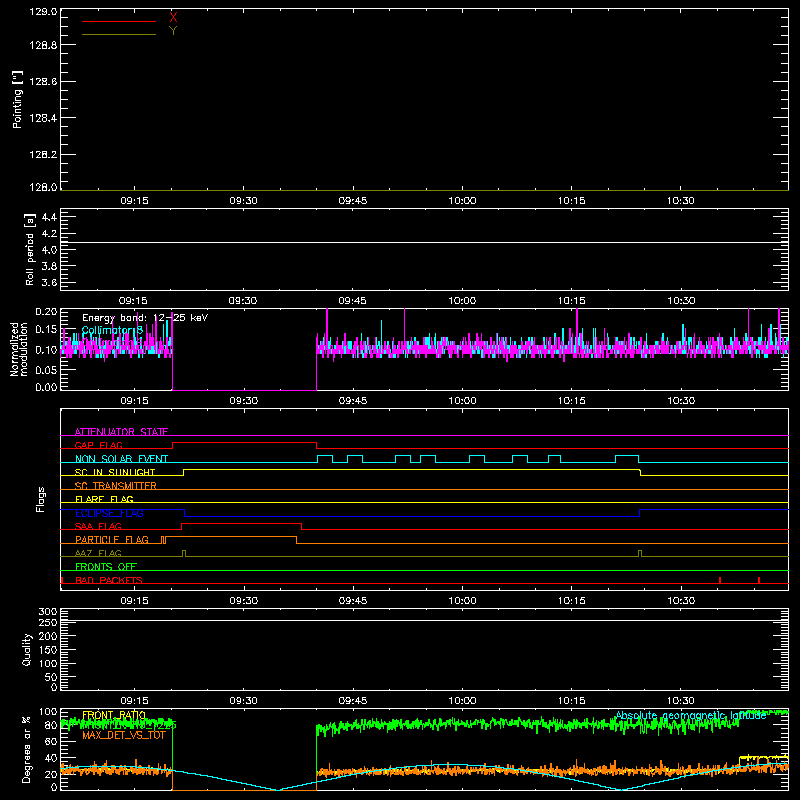Click the FLARE_FLAG label
This screenshot has width=800, height=800.
[x=104, y=499]
